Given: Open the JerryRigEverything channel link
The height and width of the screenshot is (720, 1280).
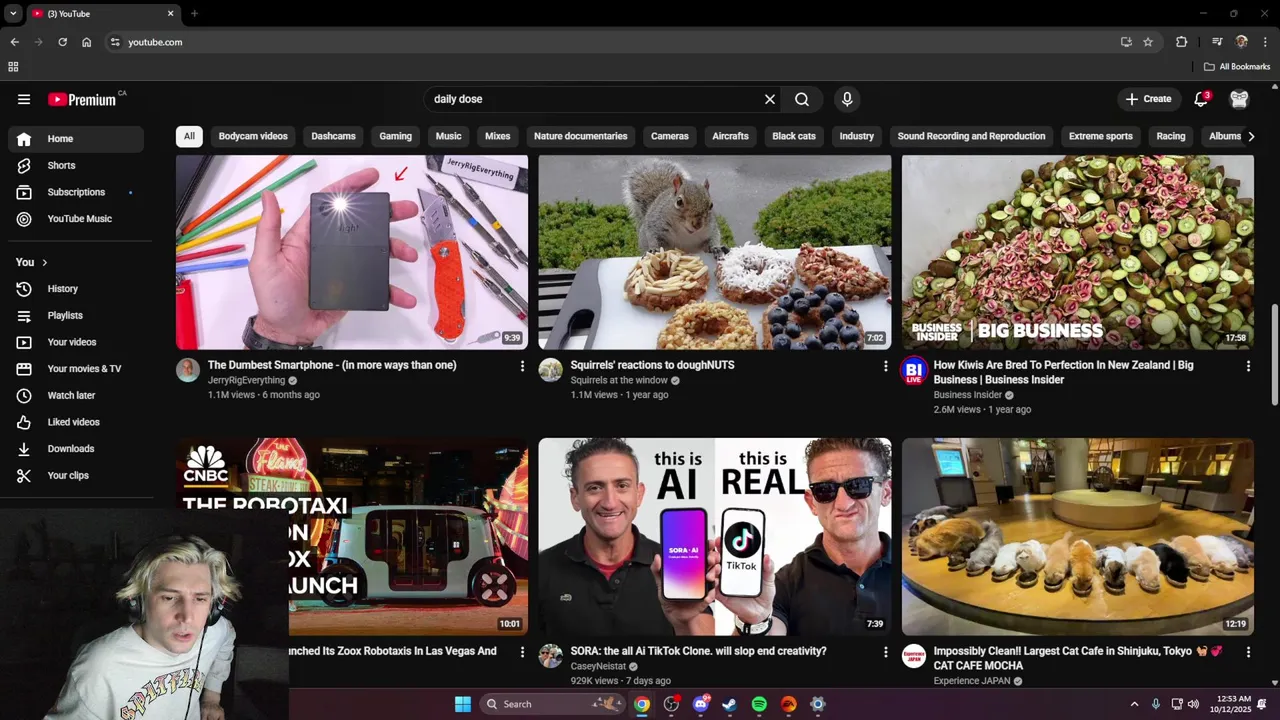Looking at the screenshot, I should [246, 380].
